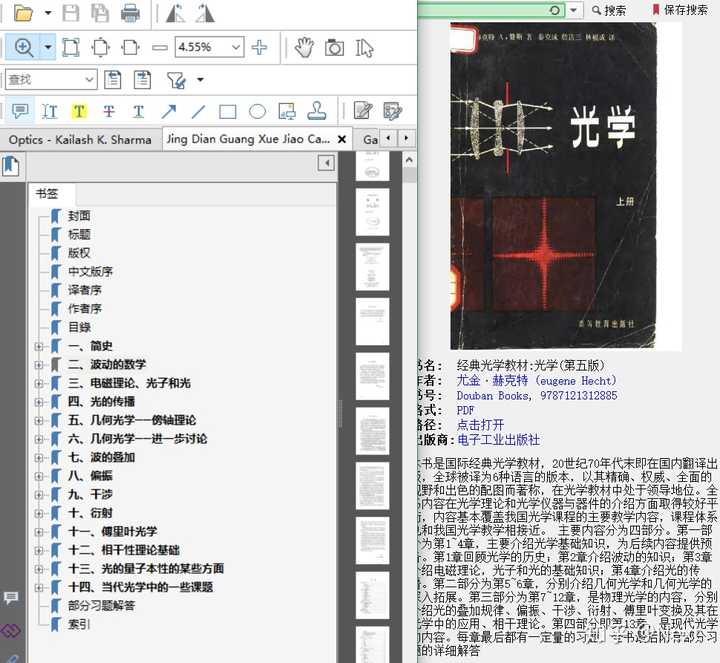Open the Douban Books ISBN link
This screenshot has height=663, width=720.
click(537, 395)
